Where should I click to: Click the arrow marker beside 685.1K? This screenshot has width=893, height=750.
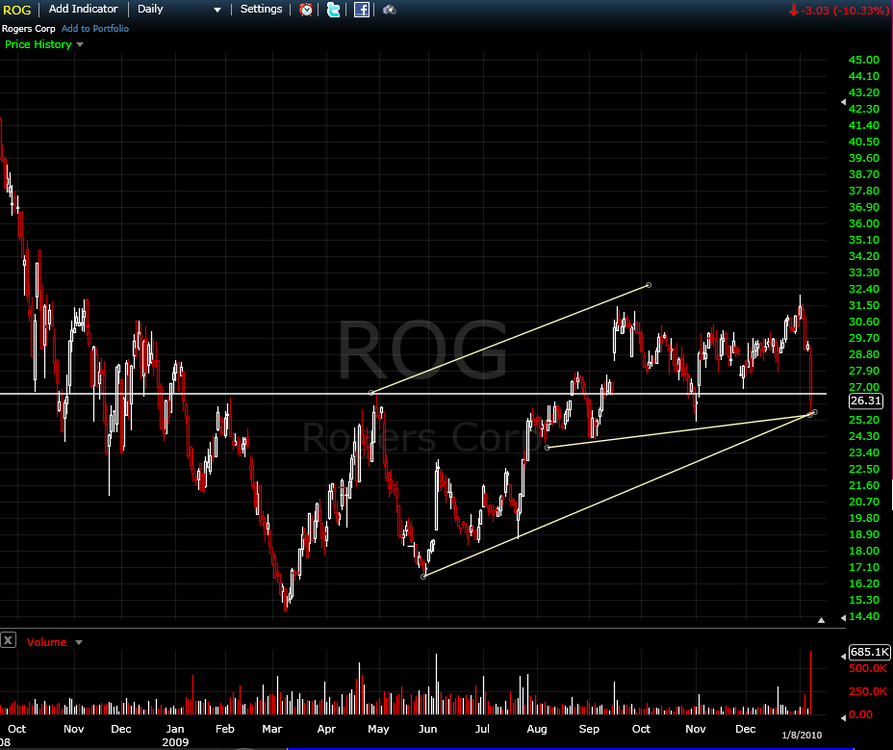[x=843, y=656]
